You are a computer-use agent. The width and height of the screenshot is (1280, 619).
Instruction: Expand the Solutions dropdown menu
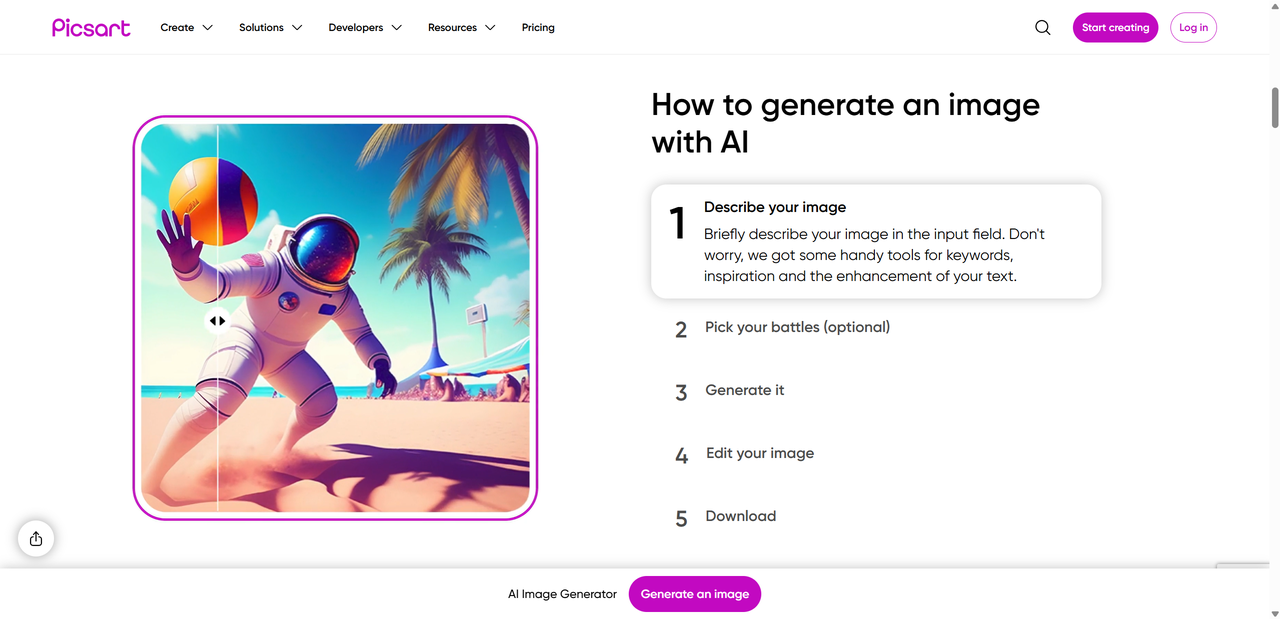coord(270,28)
